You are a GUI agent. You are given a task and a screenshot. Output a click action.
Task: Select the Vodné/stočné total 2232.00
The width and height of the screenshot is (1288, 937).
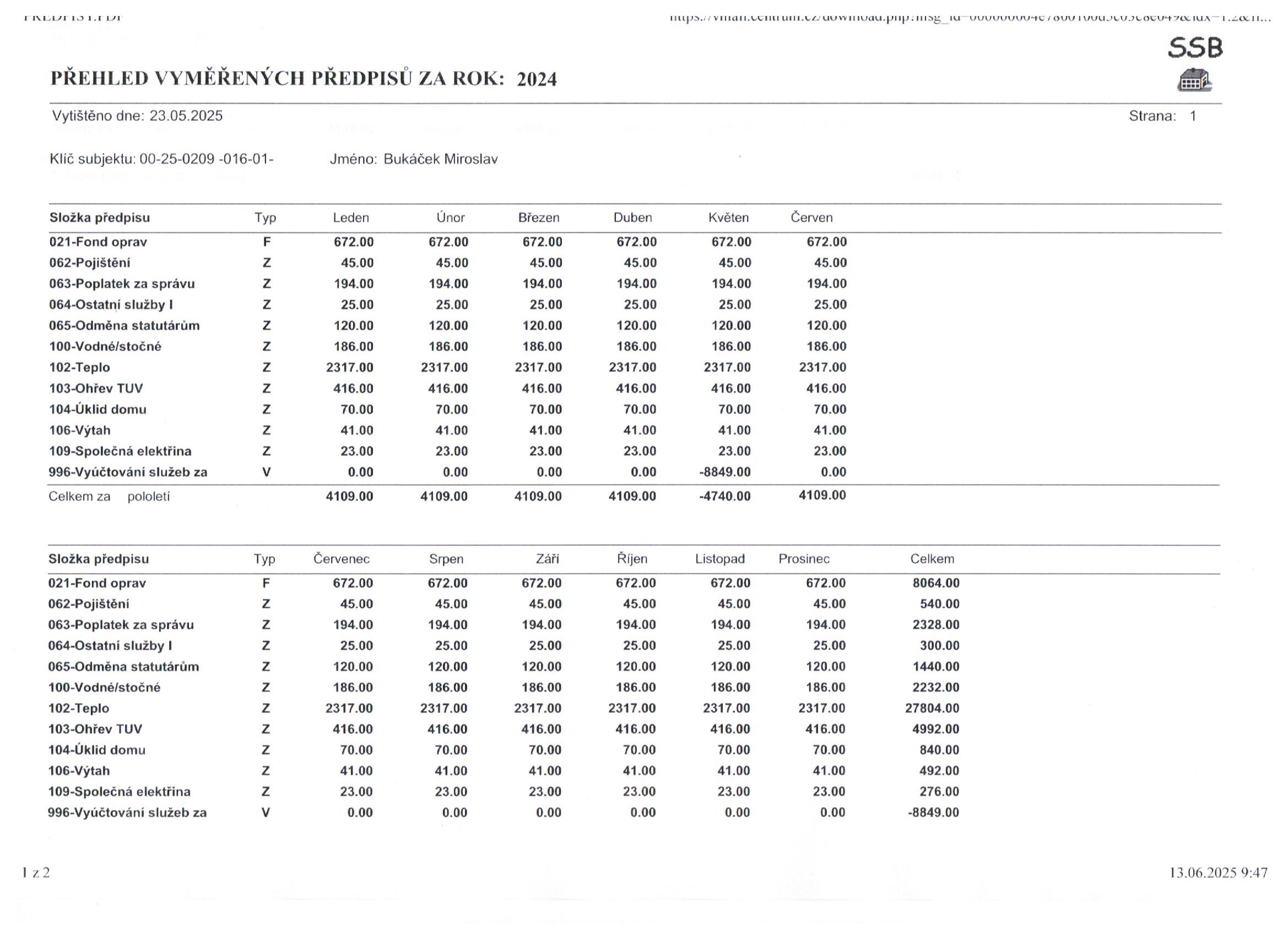click(x=936, y=687)
